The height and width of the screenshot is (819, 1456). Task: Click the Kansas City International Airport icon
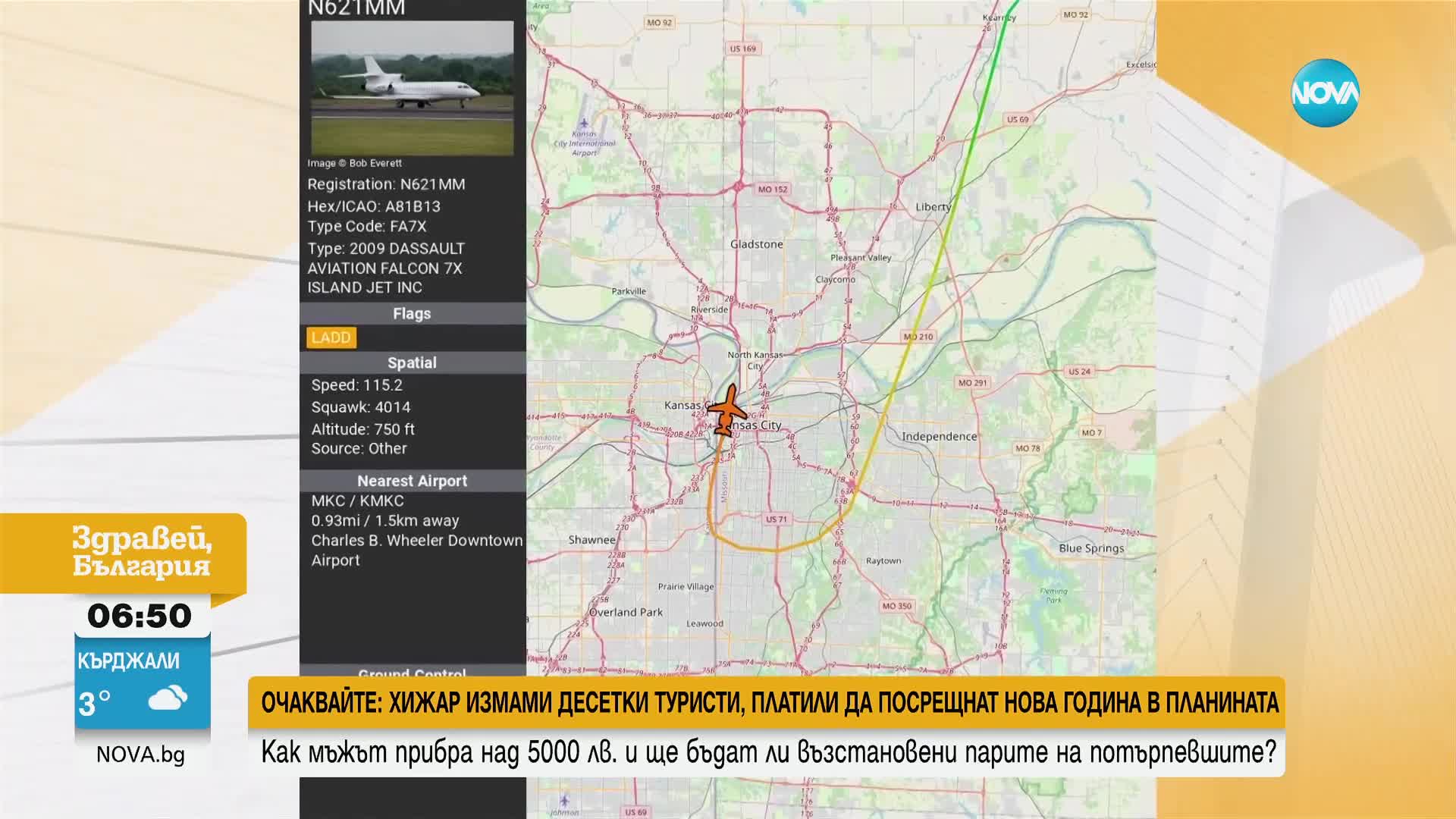tap(584, 124)
